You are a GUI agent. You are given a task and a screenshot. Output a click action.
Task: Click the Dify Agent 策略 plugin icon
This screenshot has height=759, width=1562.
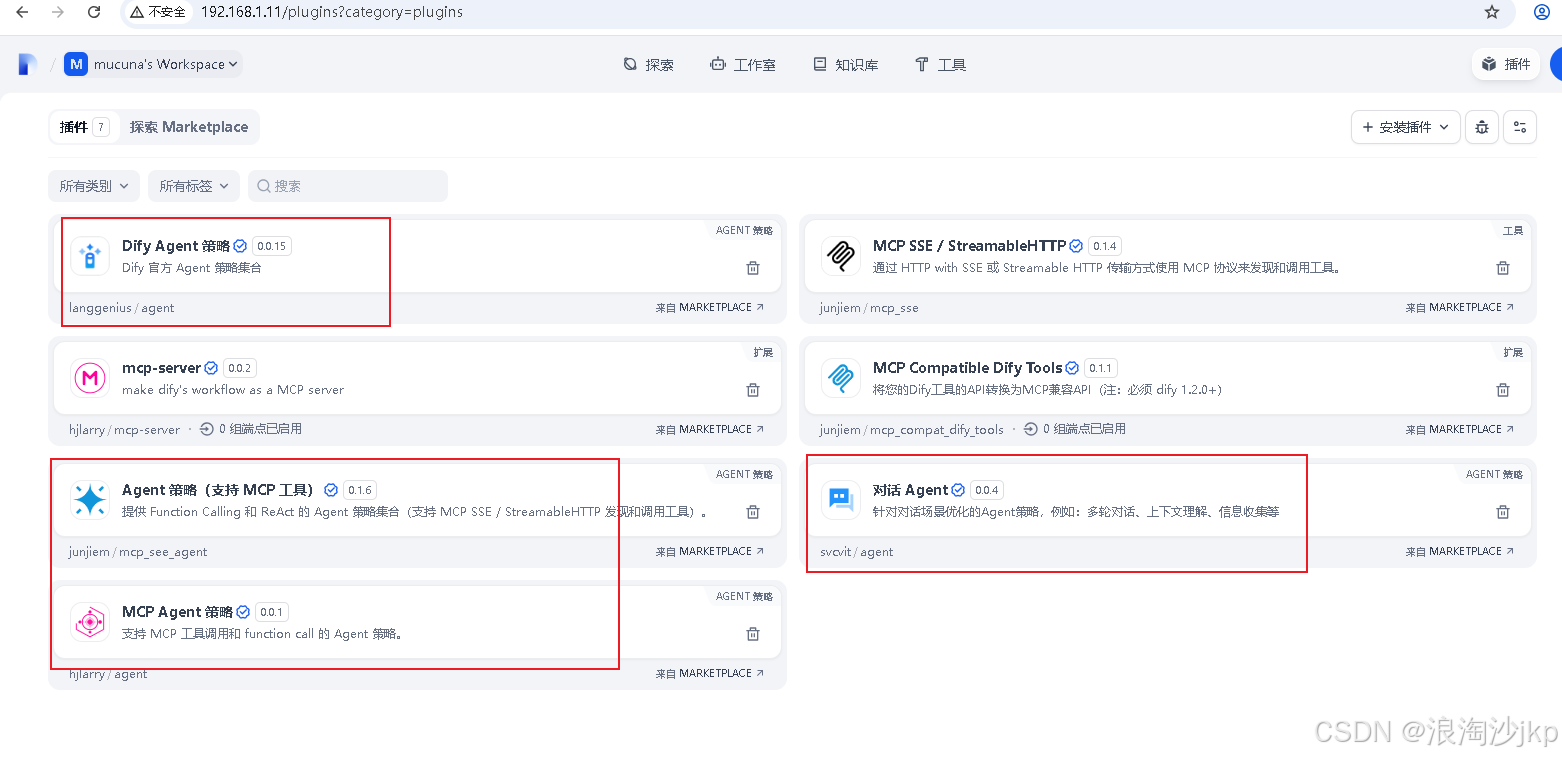coord(90,256)
